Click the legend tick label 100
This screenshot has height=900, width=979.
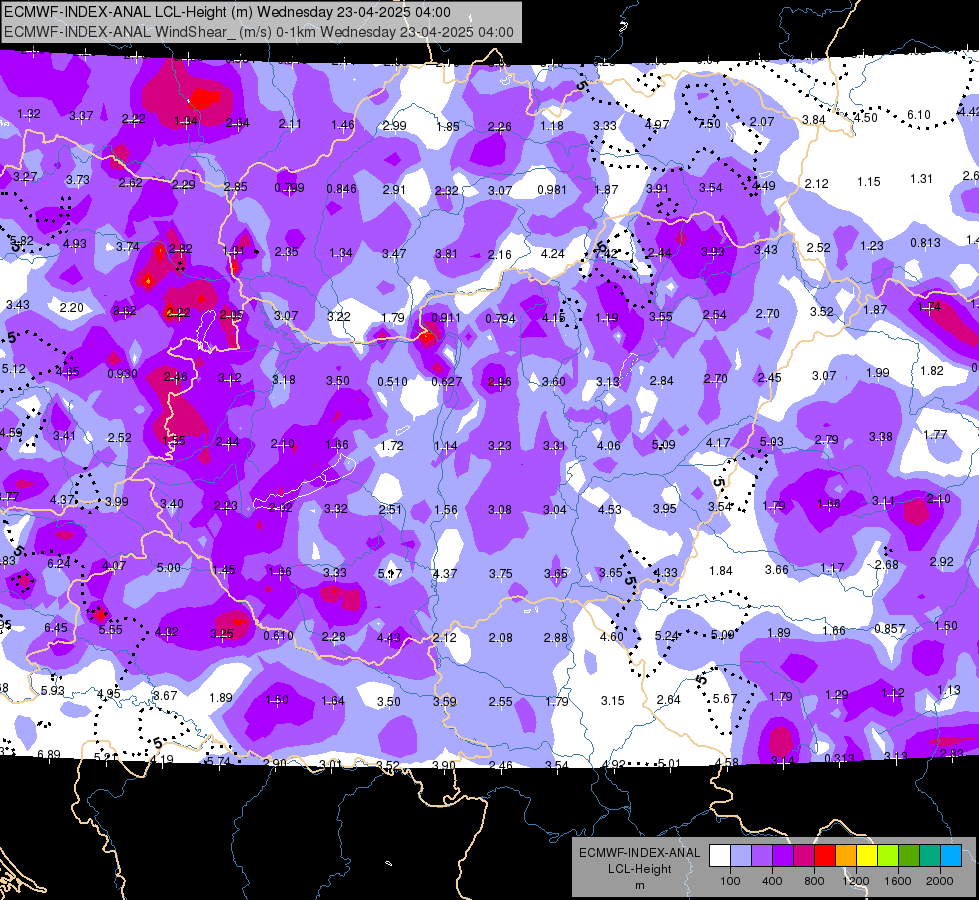(730, 881)
